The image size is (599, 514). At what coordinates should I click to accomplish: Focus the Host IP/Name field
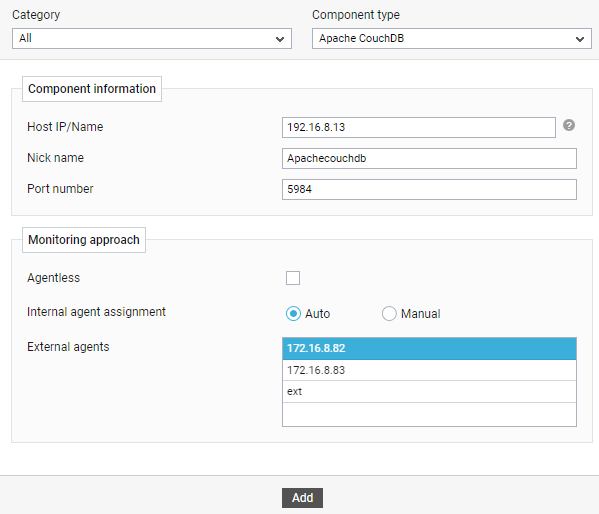(419, 127)
